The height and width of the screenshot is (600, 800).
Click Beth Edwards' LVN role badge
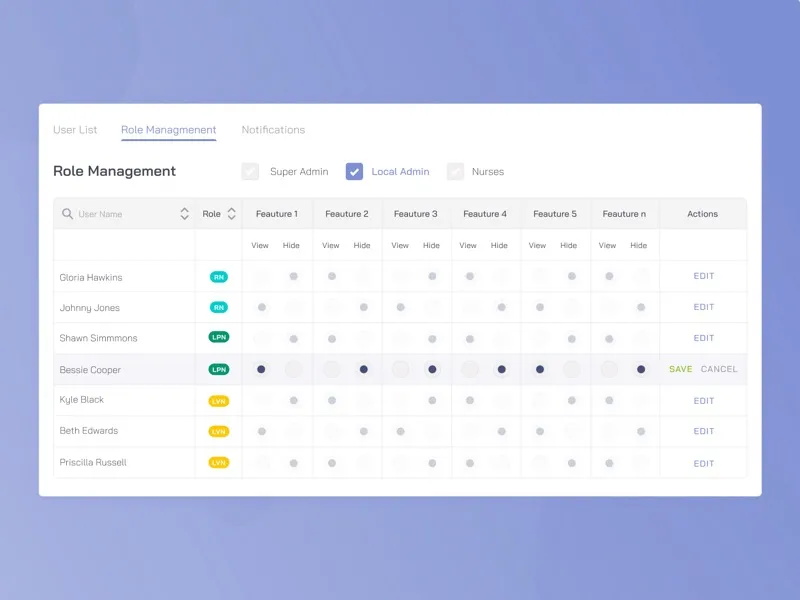click(218, 431)
